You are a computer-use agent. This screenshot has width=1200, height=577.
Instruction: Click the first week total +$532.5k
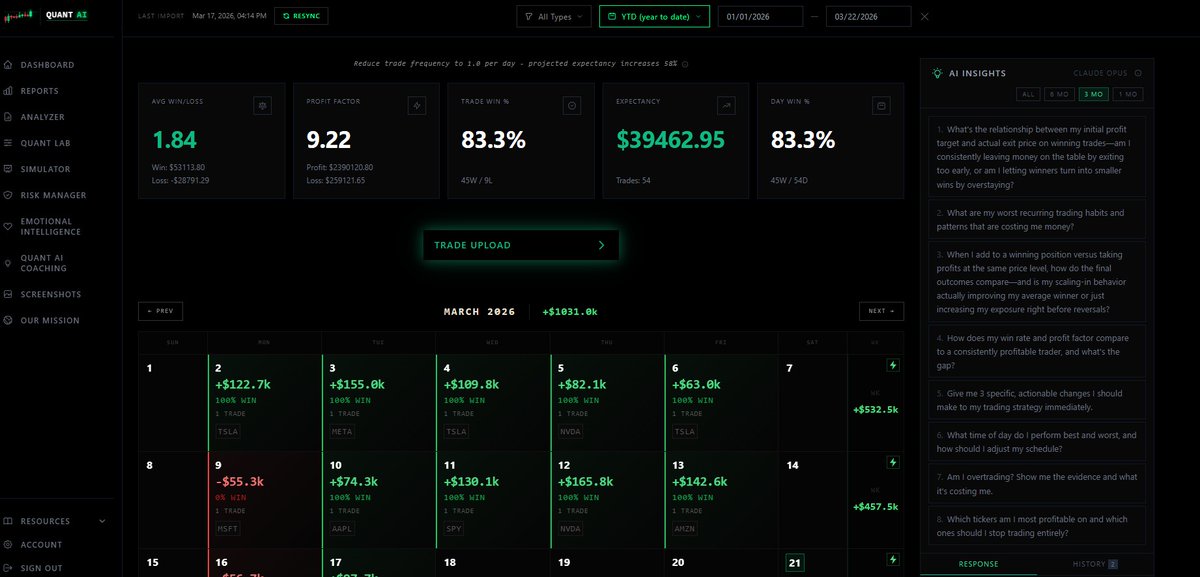coord(875,409)
